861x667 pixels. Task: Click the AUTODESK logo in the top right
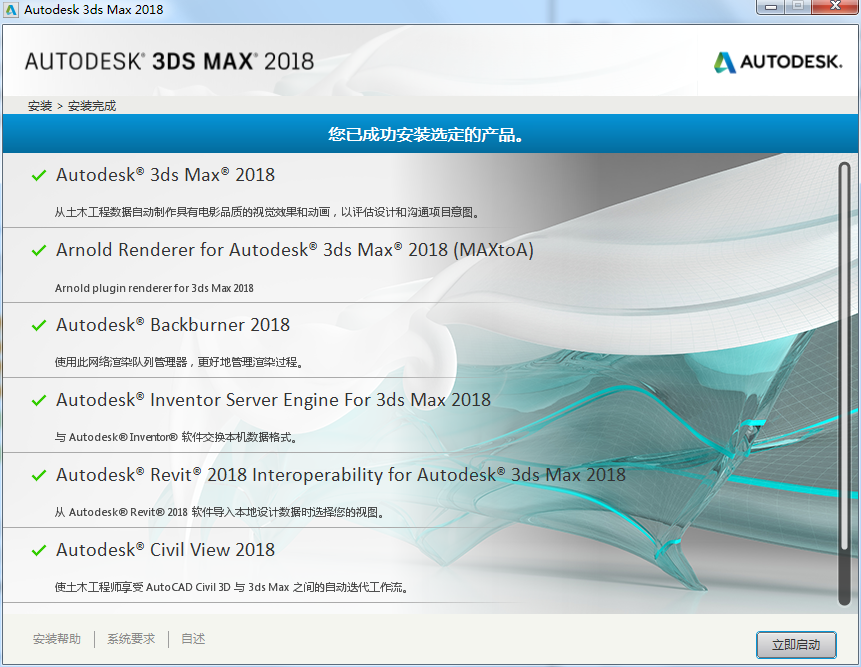[777, 61]
